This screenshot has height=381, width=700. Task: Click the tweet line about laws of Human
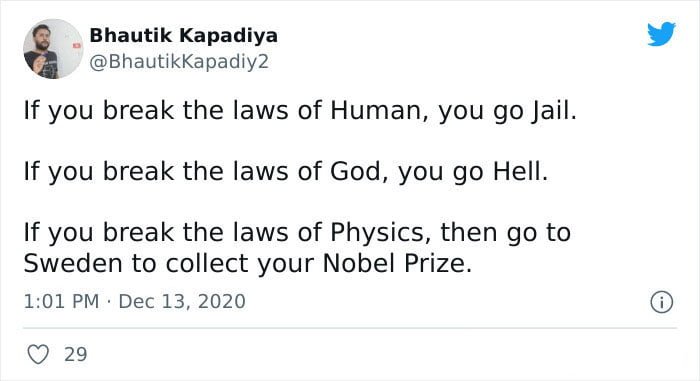[300, 111]
